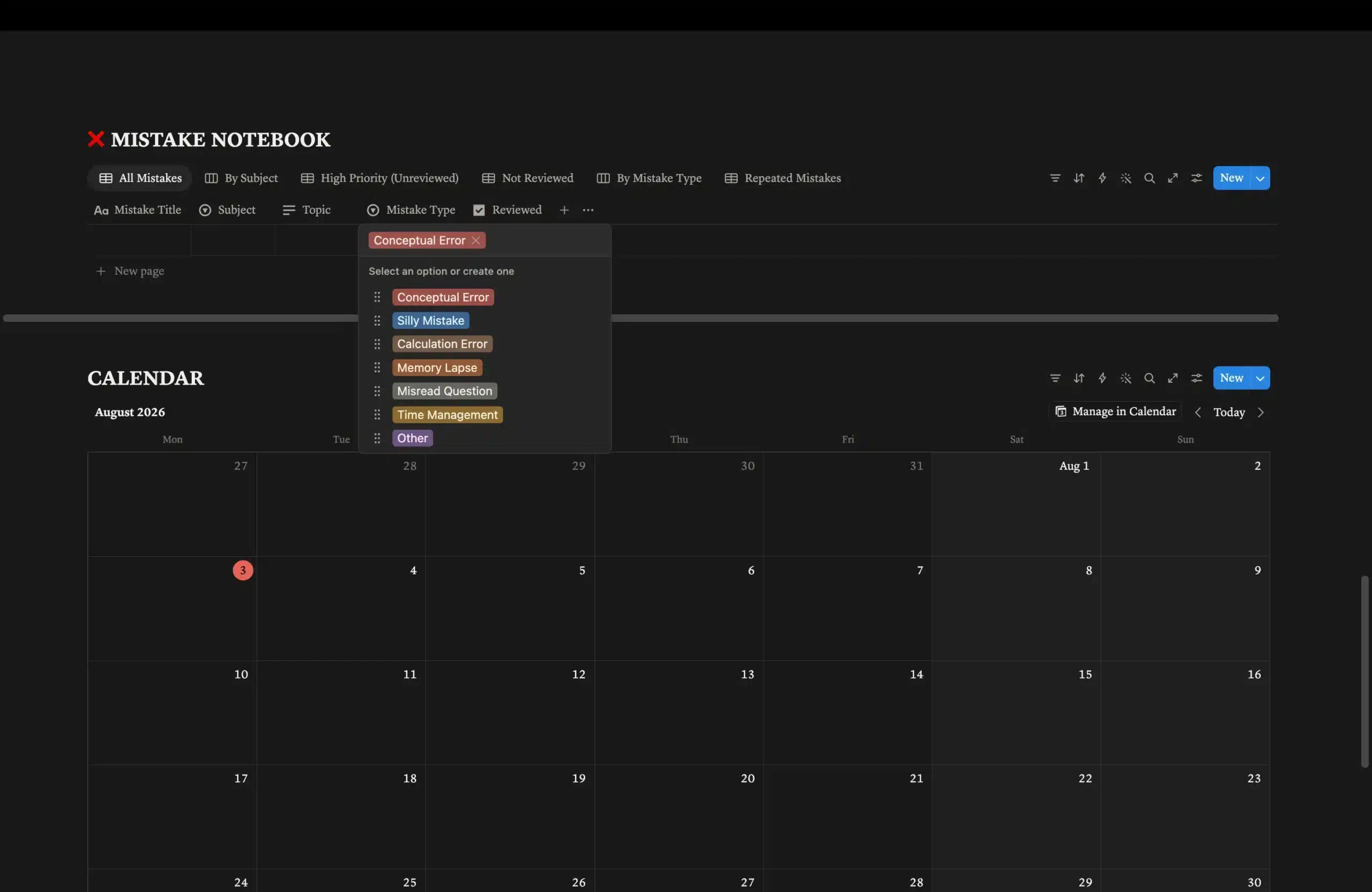Open filter icon in Mistake Notebook toolbar
This screenshot has width=1372, height=892.
pos(1055,178)
